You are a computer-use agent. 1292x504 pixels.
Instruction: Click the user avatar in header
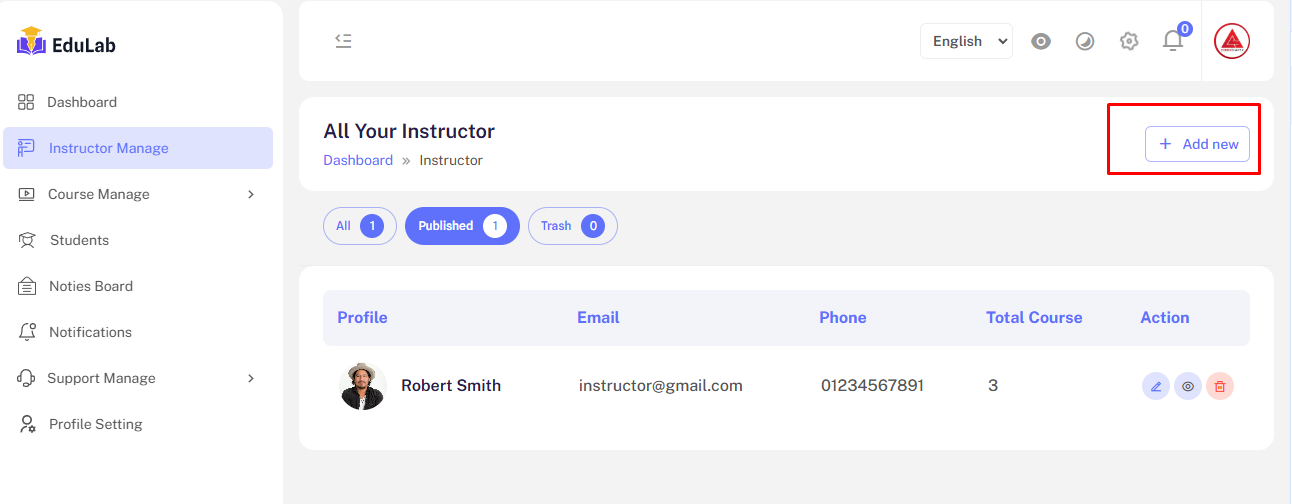click(x=1231, y=41)
